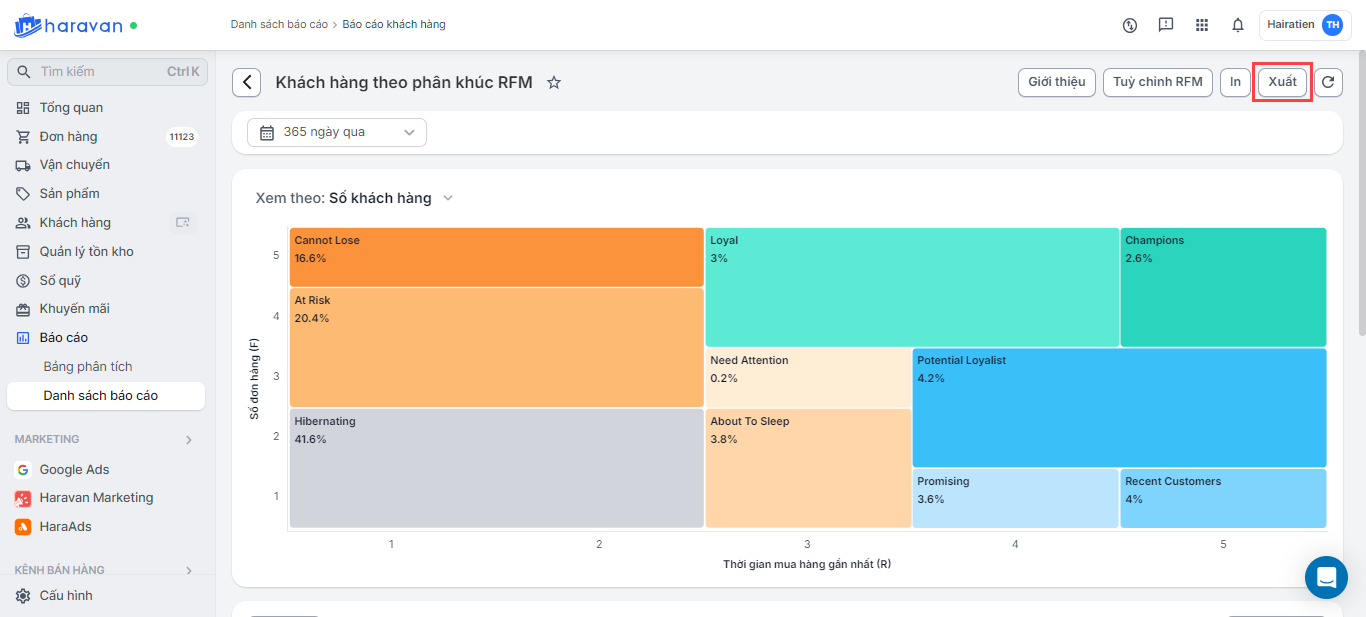Star the RFM report as favorite
The image size is (1366, 617).
tap(554, 83)
